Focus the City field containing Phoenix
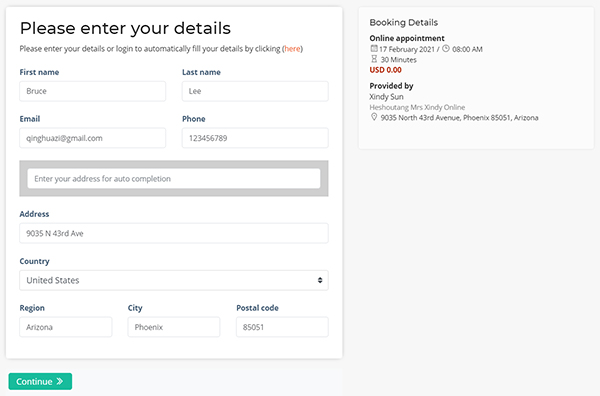Viewport: 600px width, 396px height. click(x=174, y=327)
